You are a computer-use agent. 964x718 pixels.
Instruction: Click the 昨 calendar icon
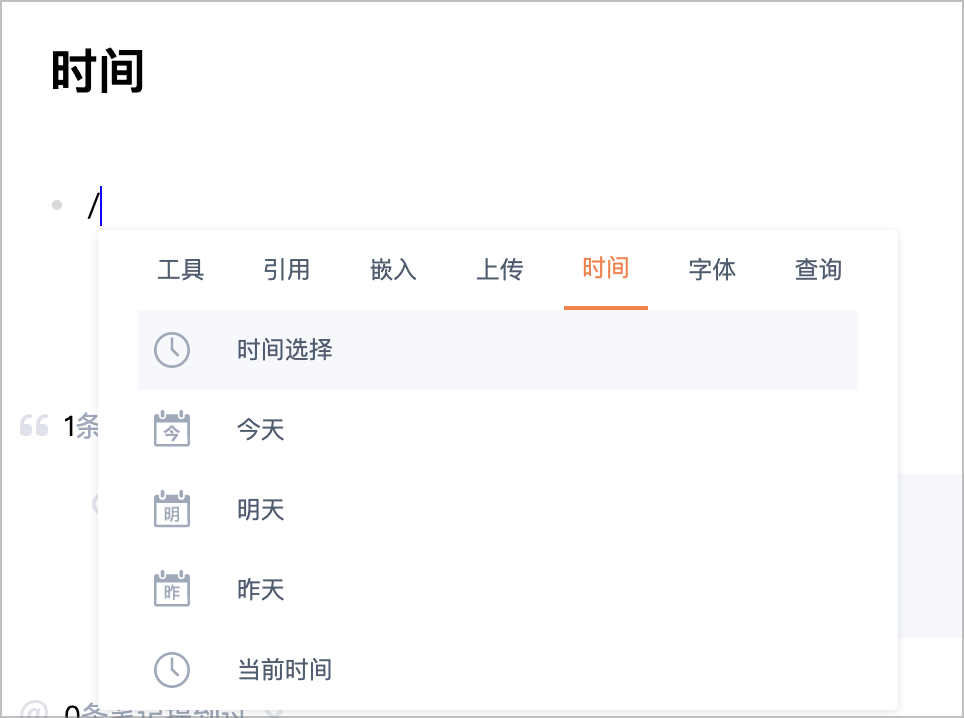[x=172, y=590]
